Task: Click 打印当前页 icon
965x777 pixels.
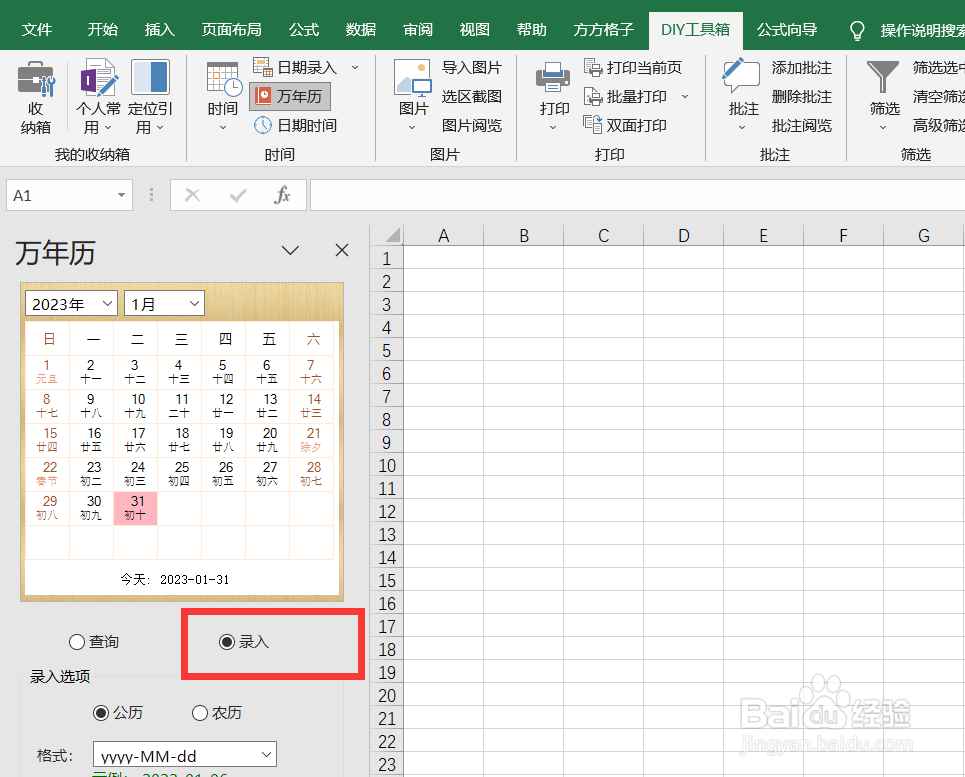Action: [x=593, y=67]
